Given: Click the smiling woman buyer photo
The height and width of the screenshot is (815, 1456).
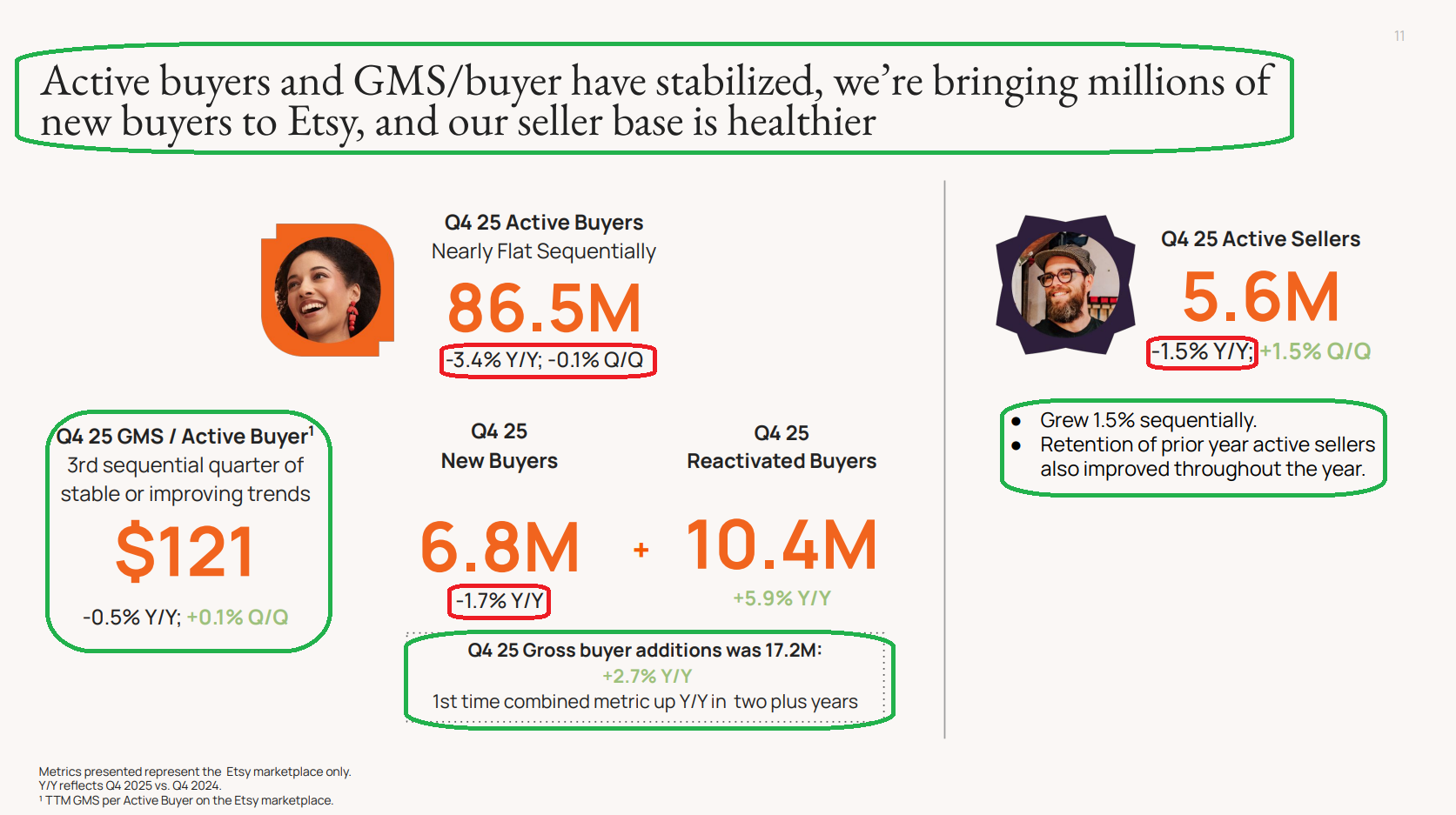Looking at the screenshot, I should coord(327,290).
